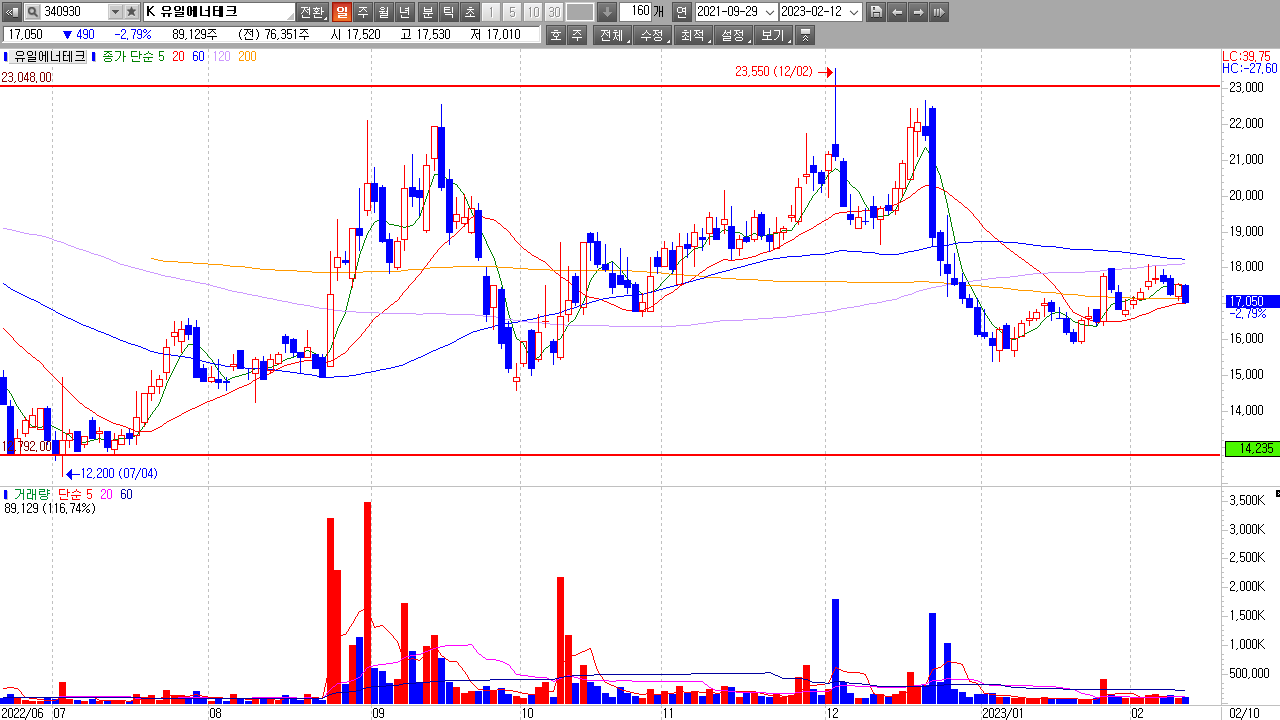The image size is (1280, 720).
Task: Click the 02/10 date label on axis
Action: 1244,714
